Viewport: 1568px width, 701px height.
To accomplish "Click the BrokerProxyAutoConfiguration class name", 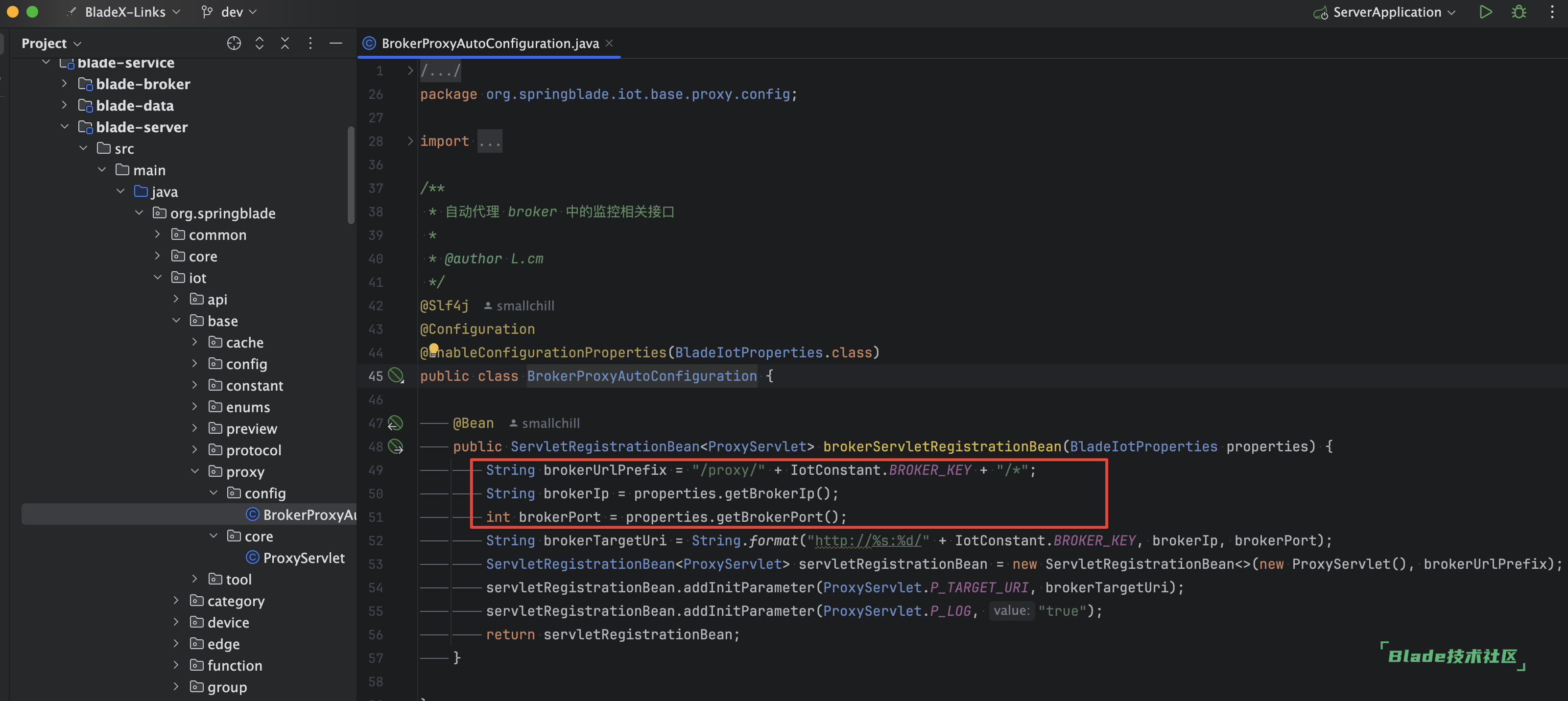I will [641, 375].
